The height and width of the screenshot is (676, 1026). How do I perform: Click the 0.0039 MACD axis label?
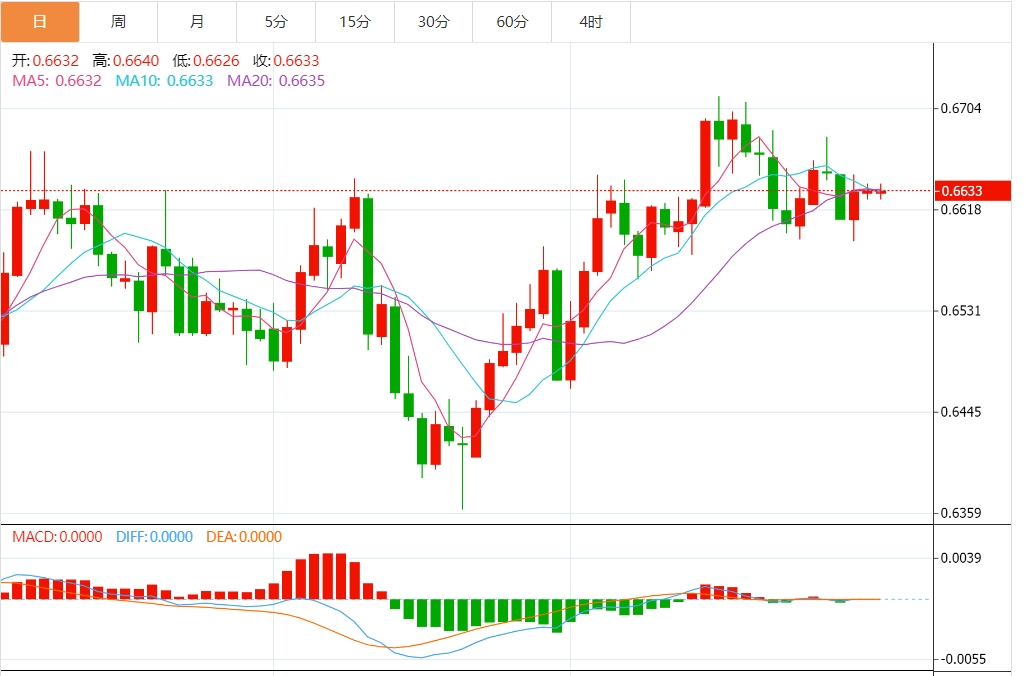pos(961,558)
